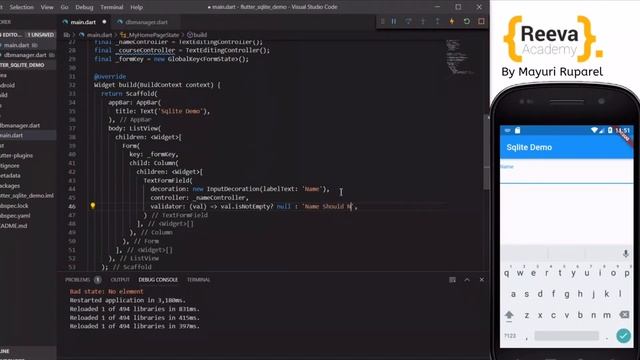Stop debugging with the red square icon
The width and height of the screenshot is (640, 360).
coord(481,21)
